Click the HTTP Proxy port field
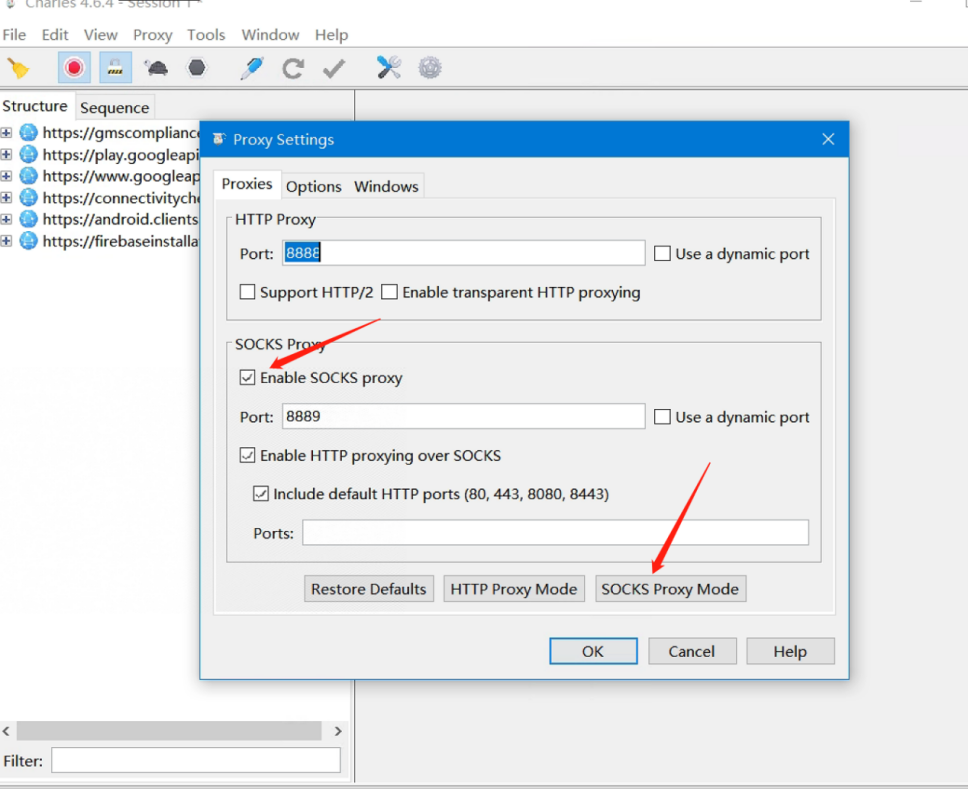 [x=463, y=253]
